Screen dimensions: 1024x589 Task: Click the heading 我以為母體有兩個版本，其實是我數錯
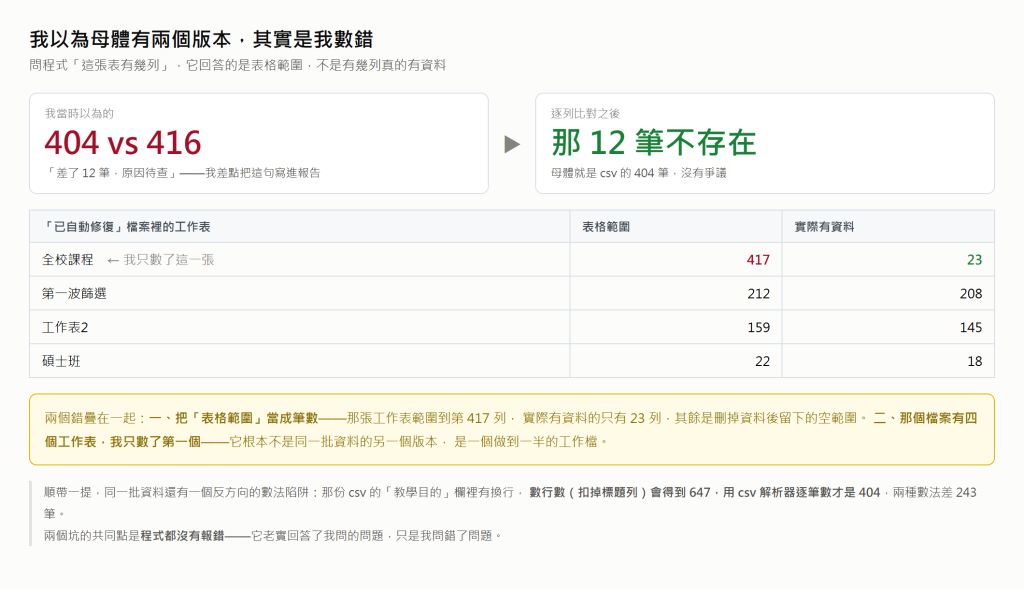point(201,39)
